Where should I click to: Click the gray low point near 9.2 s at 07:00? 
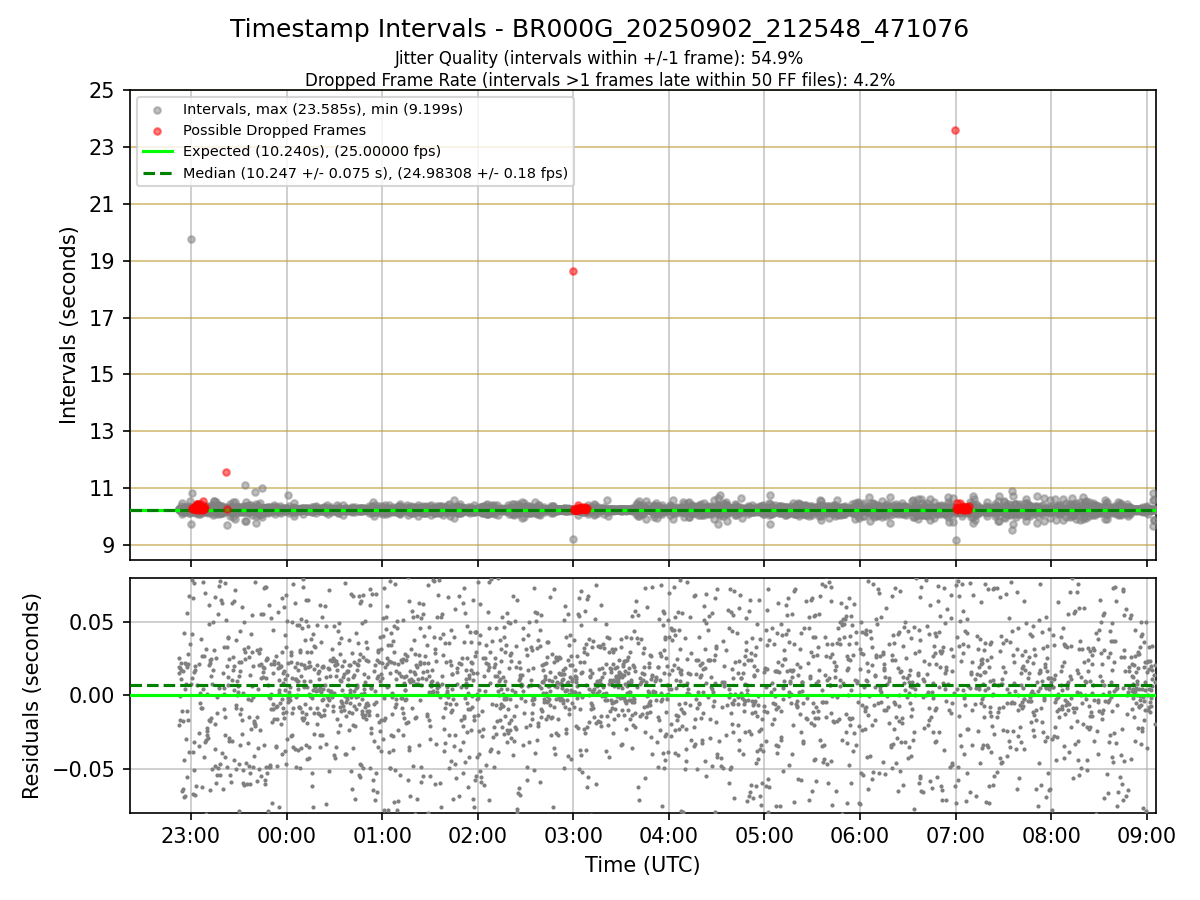pos(956,540)
